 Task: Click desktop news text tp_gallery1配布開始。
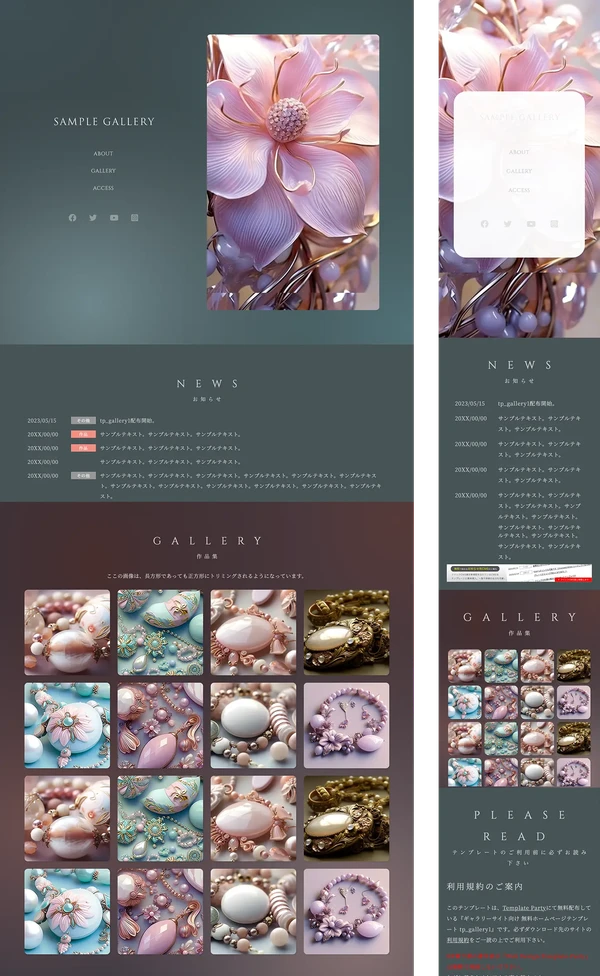[x=128, y=421]
